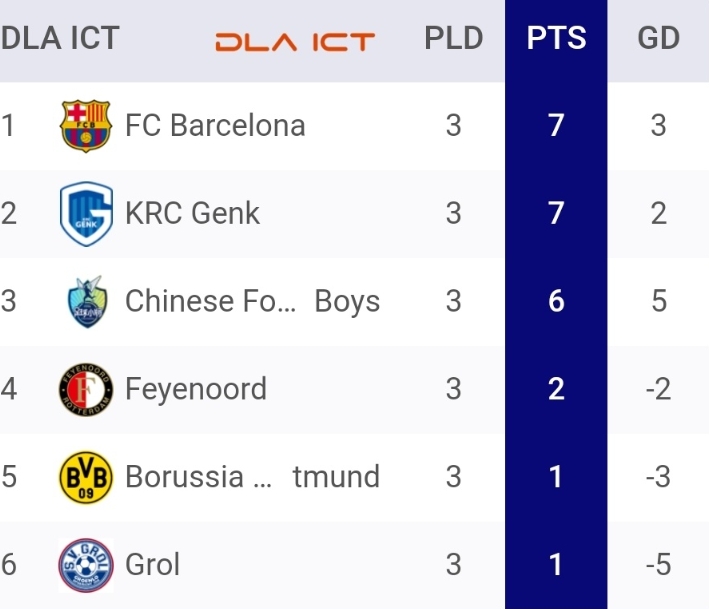Open the DLA ICT group title
The height and width of the screenshot is (609, 709).
point(60,38)
